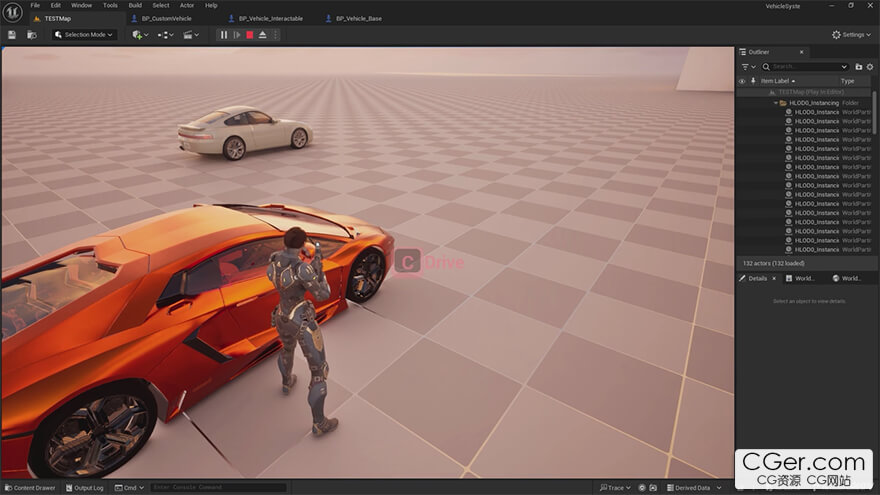Open the Window menu
This screenshot has width=880, height=495.
point(81,5)
